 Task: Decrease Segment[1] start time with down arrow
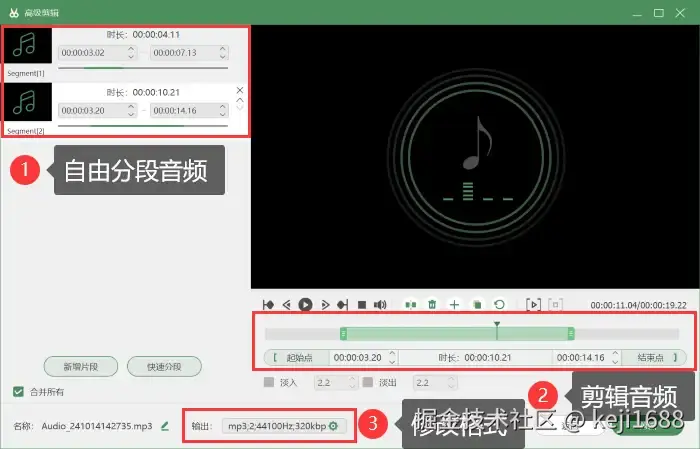(131, 57)
